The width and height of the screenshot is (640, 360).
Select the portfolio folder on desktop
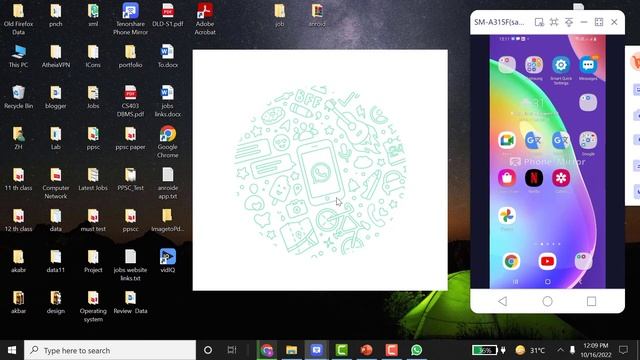(x=131, y=56)
